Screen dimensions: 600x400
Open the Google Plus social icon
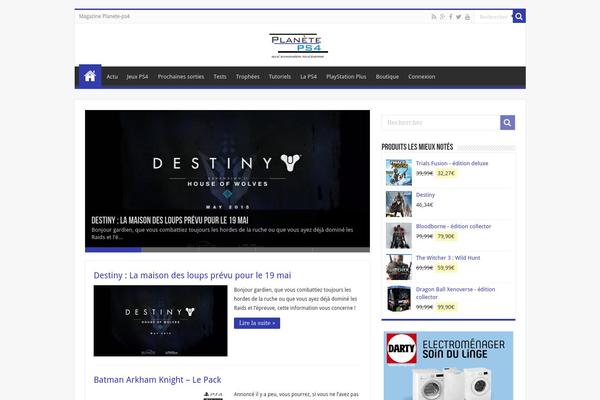(442, 17)
